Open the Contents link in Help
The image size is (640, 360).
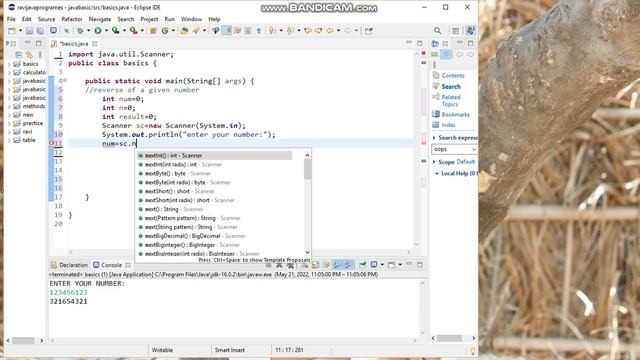[x=453, y=76]
